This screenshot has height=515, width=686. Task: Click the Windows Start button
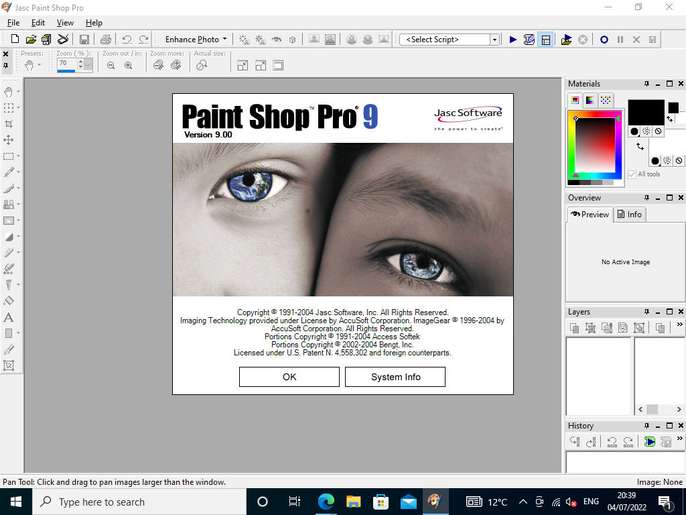[x=16, y=502]
